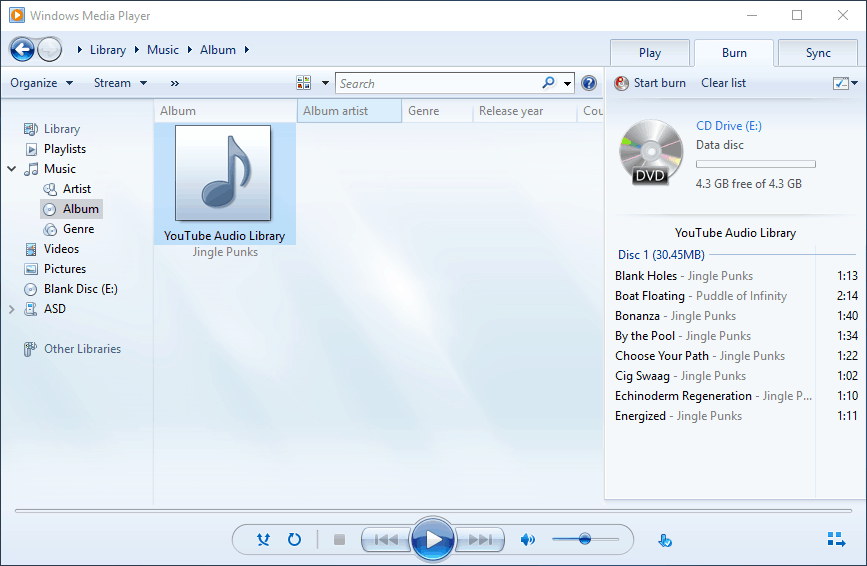Click the View options grid icon
Image resolution: width=867 pixels, height=566 pixels.
(x=304, y=83)
